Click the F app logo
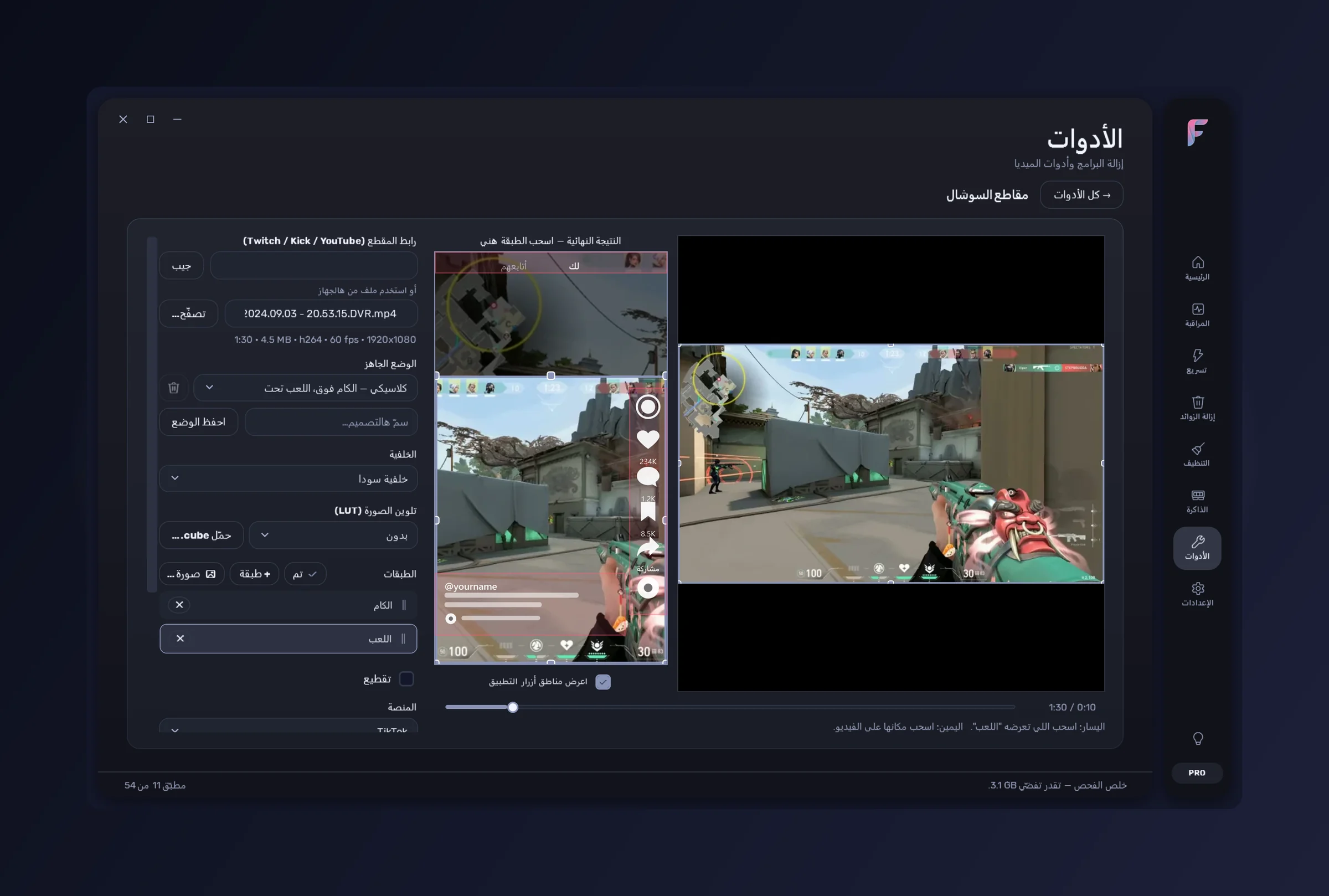The width and height of the screenshot is (1329, 896). [1197, 132]
